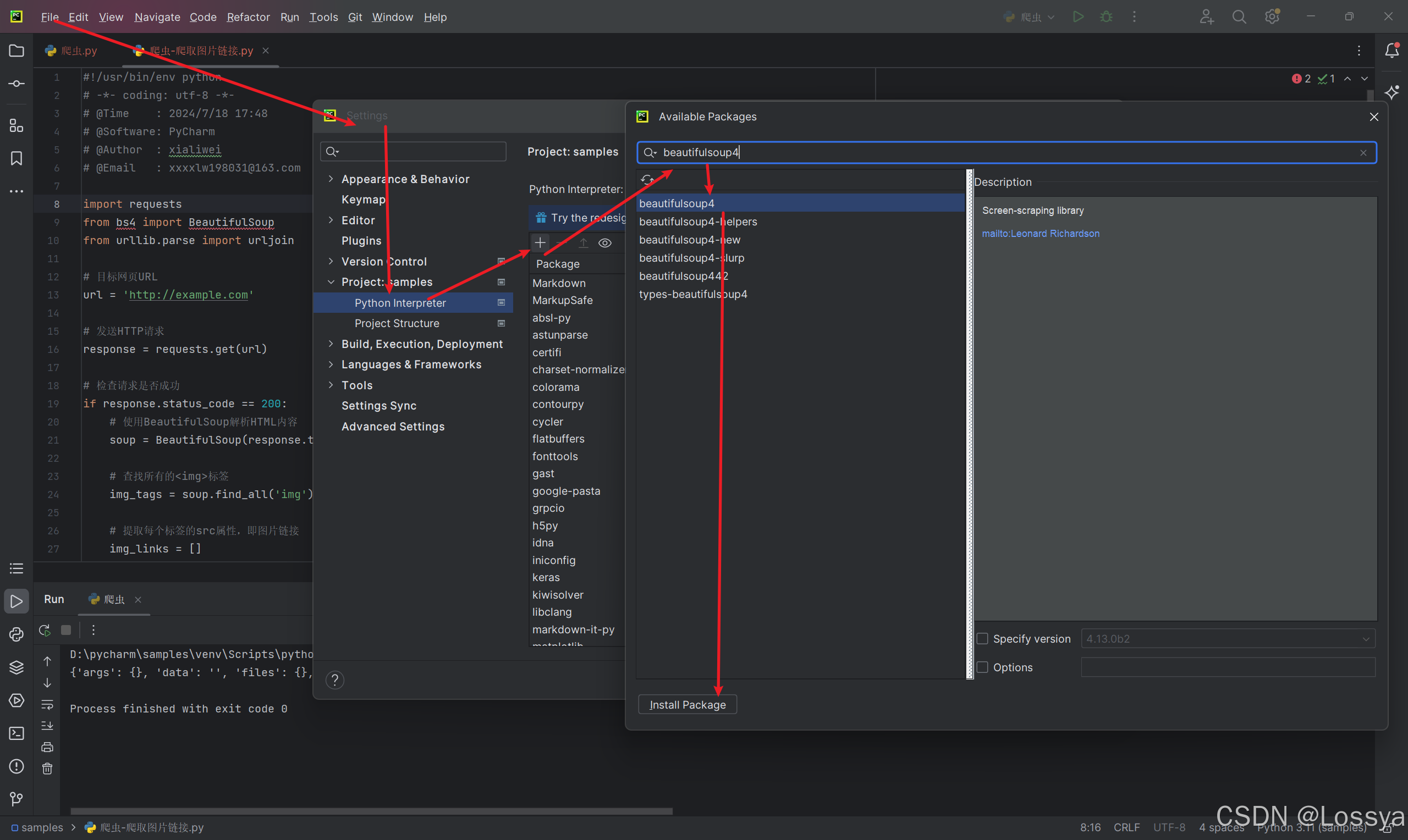Viewport: 1408px width, 840px height.
Task: Open the Bookmarks tool window icon
Action: [x=16, y=158]
